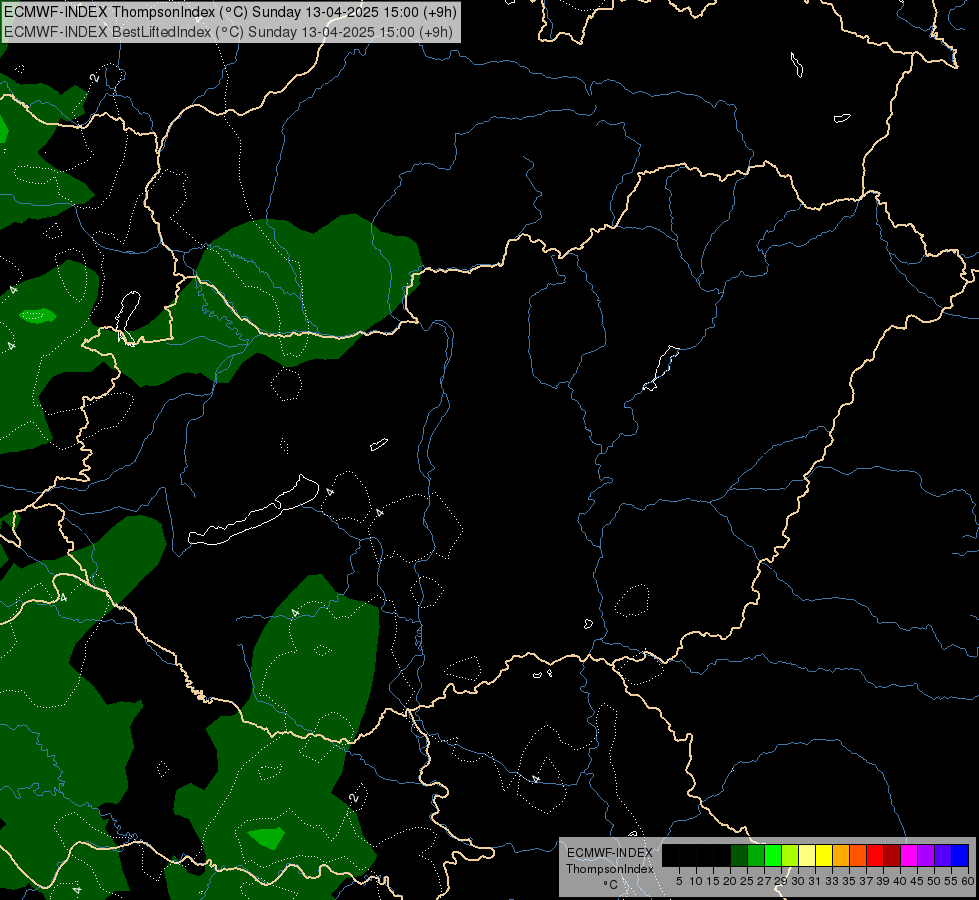The height and width of the screenshot is (900, 979).
Task: Click the ECMWF-INDEX BestLiftedIndex title line
Action: (x=229, y=31)
